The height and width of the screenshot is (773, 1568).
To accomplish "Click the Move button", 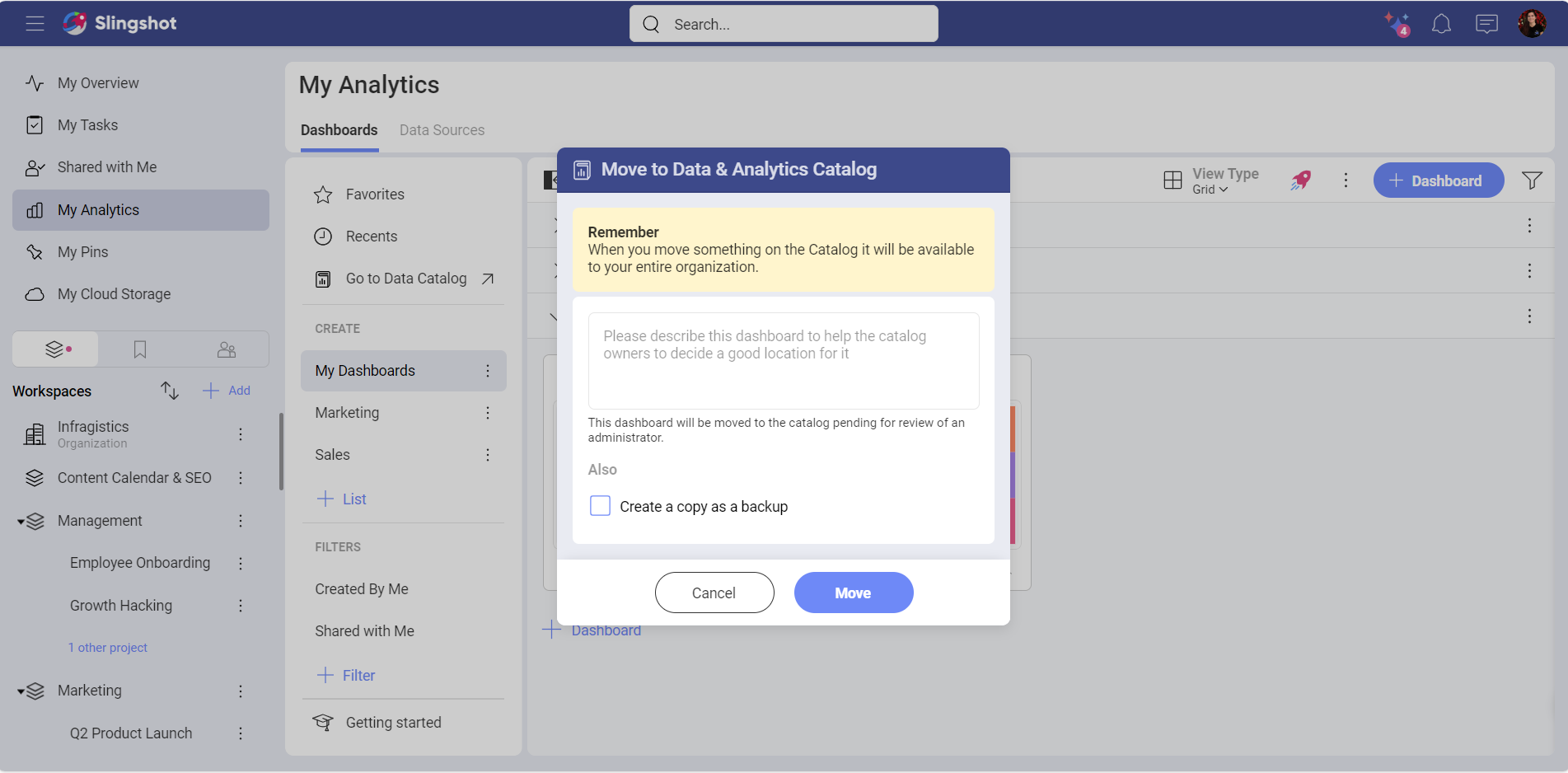I will point(854,593).
